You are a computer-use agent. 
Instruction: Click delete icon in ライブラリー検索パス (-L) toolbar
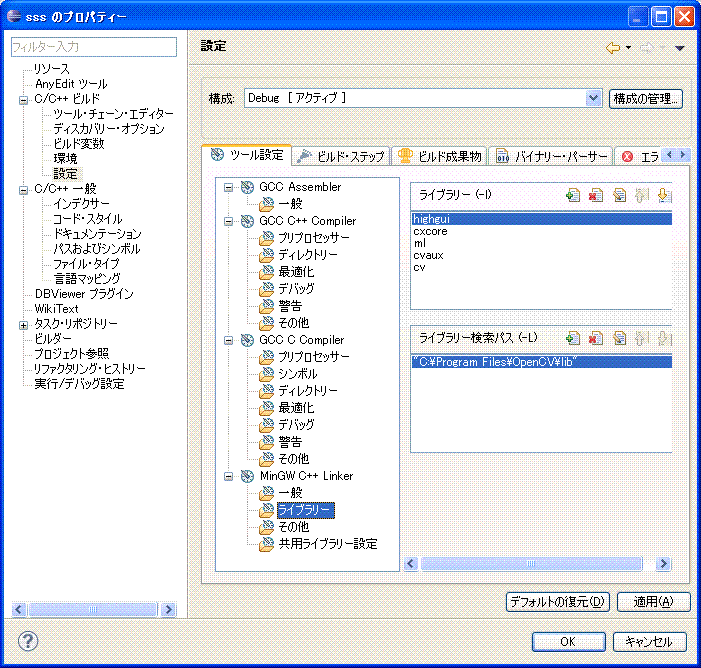tap(595, 338)
